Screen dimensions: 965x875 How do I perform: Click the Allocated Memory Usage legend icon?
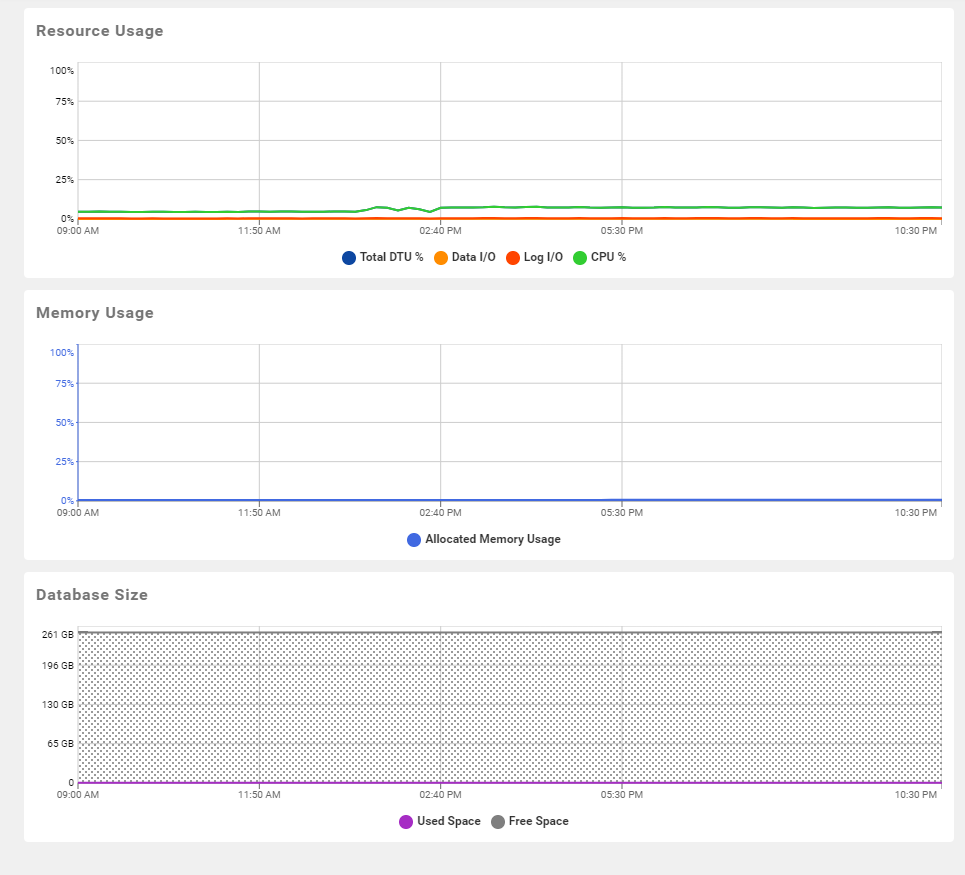pos(412,539)
